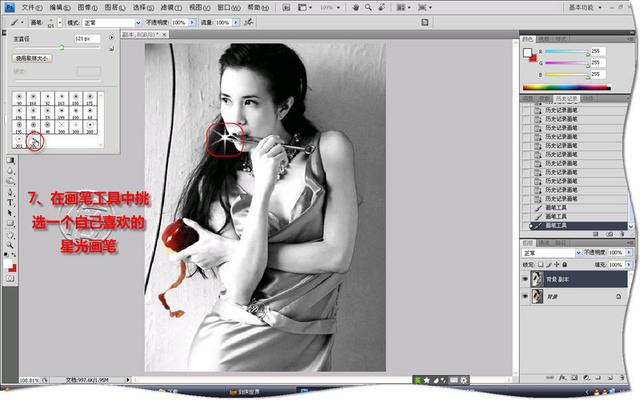The width and height of the screenshot is (640, 400).
Task: Open the brush preset picker dropdown arrow
Action: [x=60, y=22]
